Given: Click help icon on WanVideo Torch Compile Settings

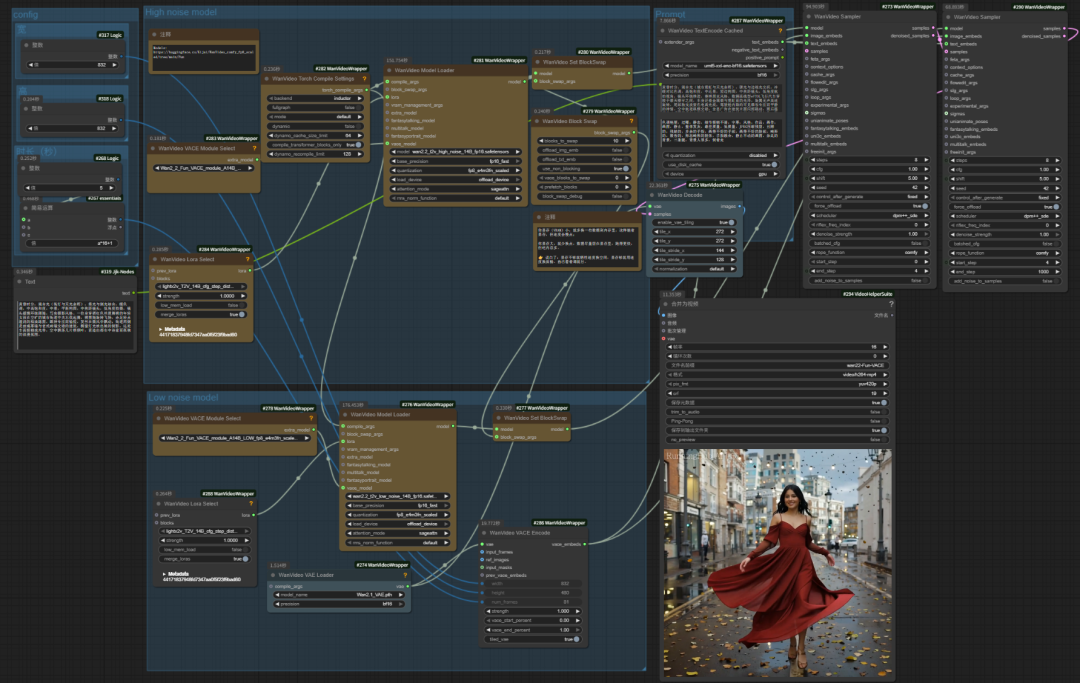Looking at the screenshot, I should tap(365, 78).
